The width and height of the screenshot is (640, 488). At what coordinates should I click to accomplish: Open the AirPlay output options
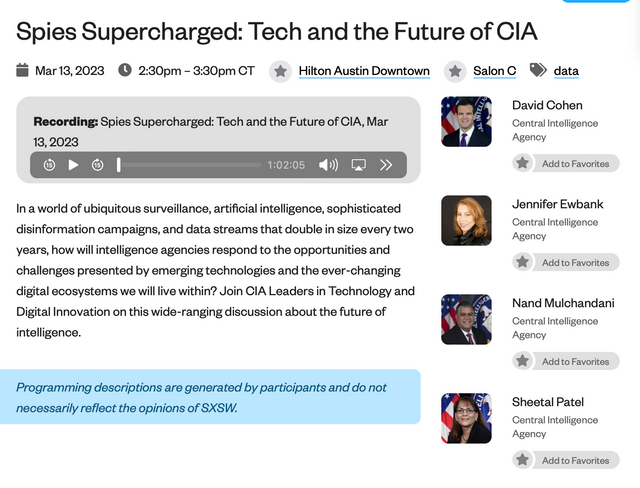358,165
